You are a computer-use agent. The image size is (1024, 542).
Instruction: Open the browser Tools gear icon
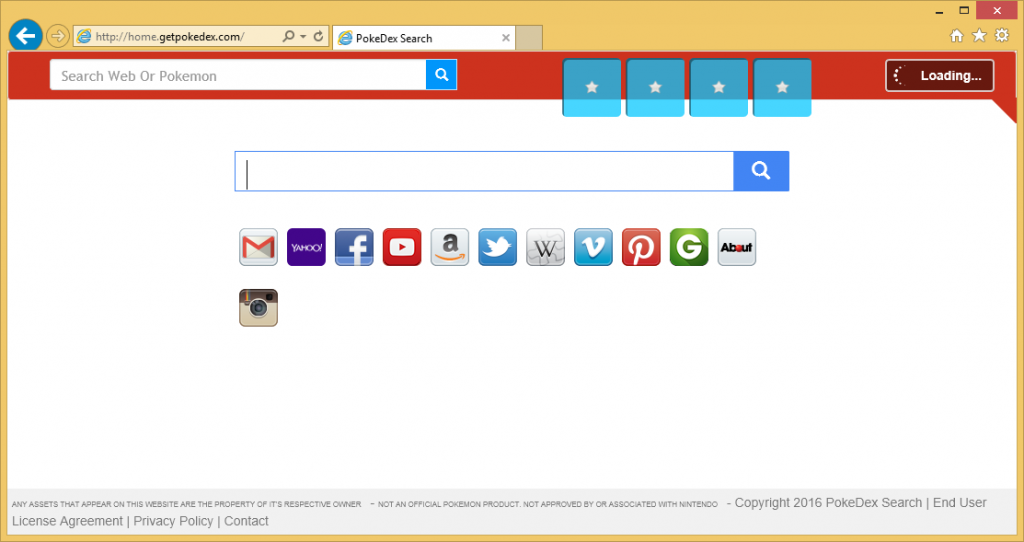click(1002, 35)
